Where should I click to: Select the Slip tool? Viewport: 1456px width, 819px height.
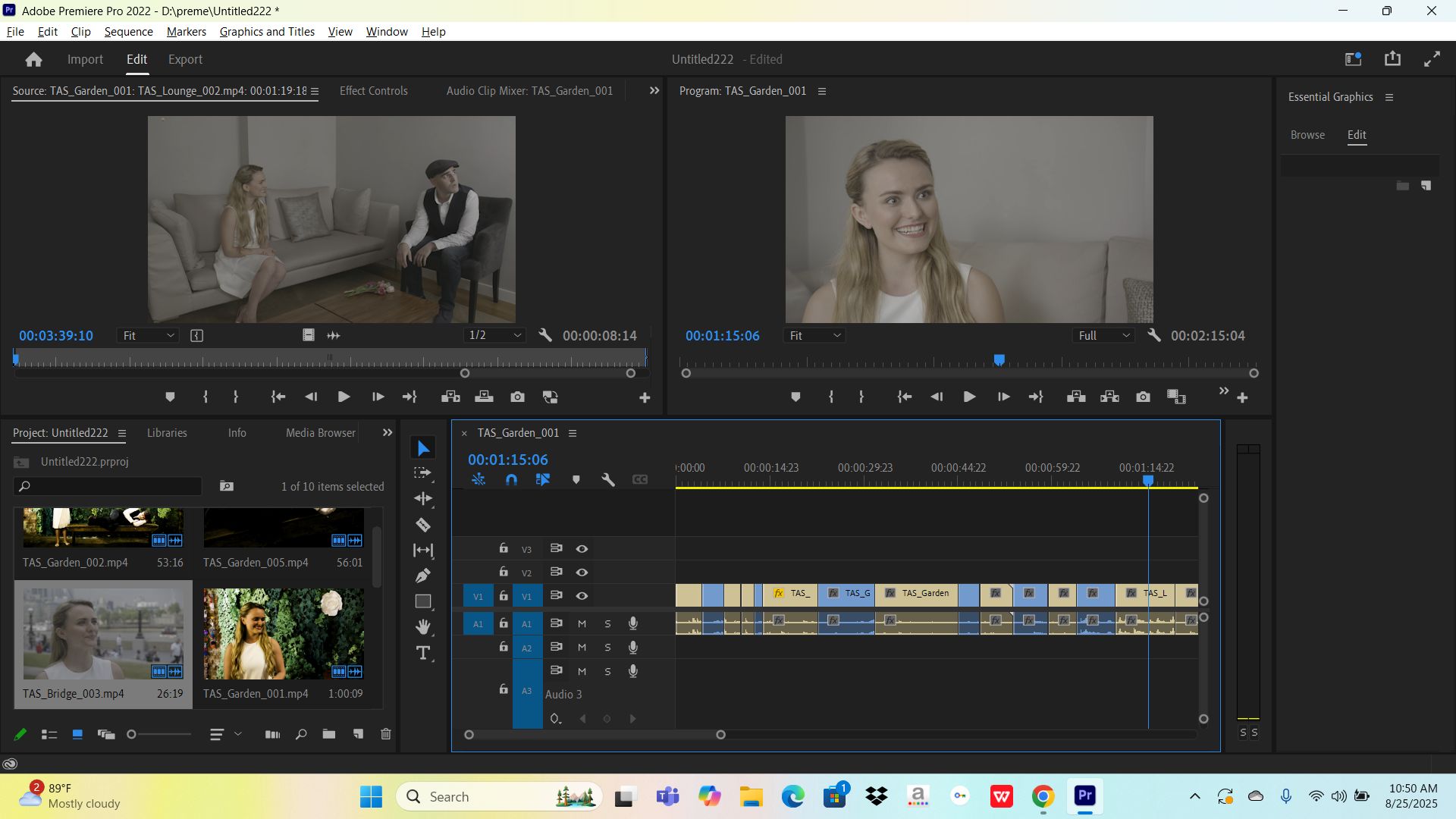(423, 551)
